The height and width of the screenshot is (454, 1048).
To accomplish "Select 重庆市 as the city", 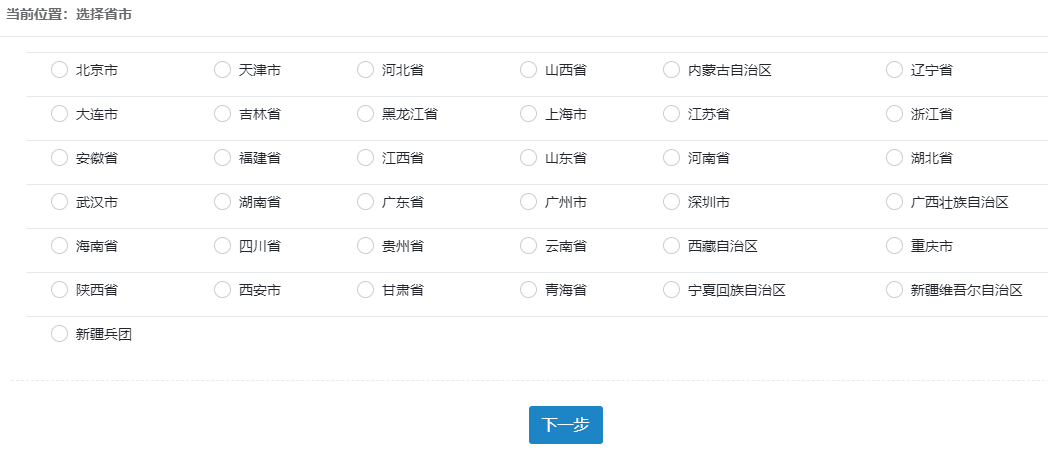I will [x=894, y=246].
